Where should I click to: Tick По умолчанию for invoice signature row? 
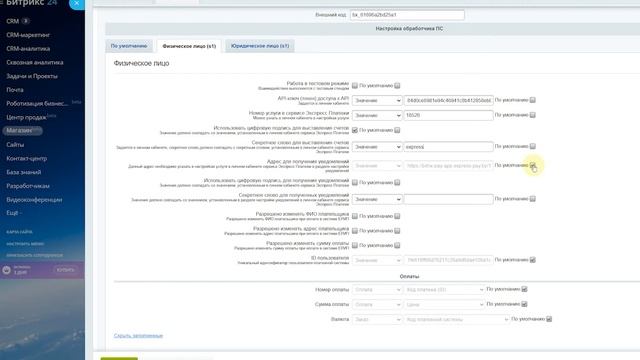pyautogui.click(x=397, y=130)
